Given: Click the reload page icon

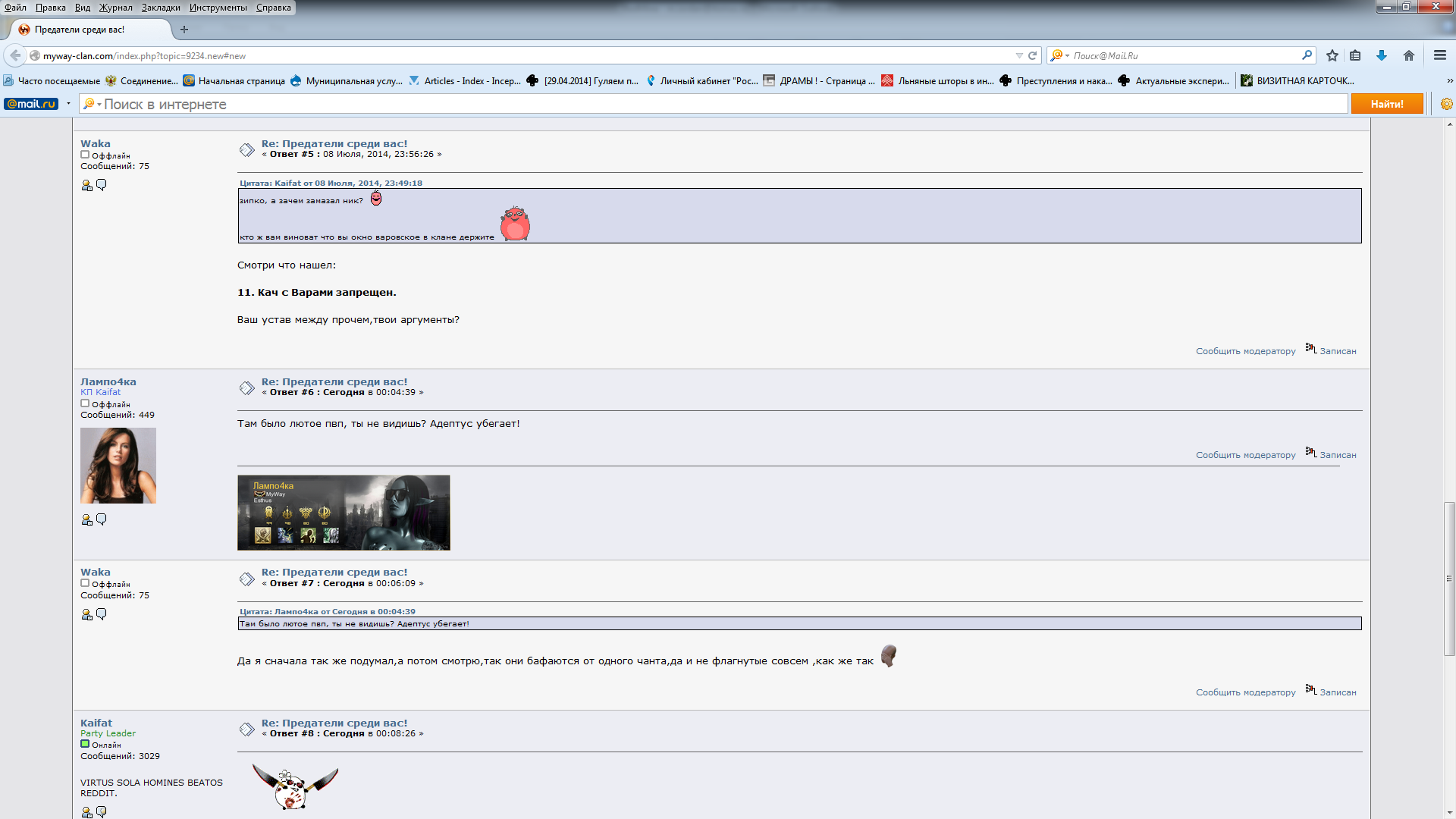Looking at the screenshot, I should tap(1032, 55).
